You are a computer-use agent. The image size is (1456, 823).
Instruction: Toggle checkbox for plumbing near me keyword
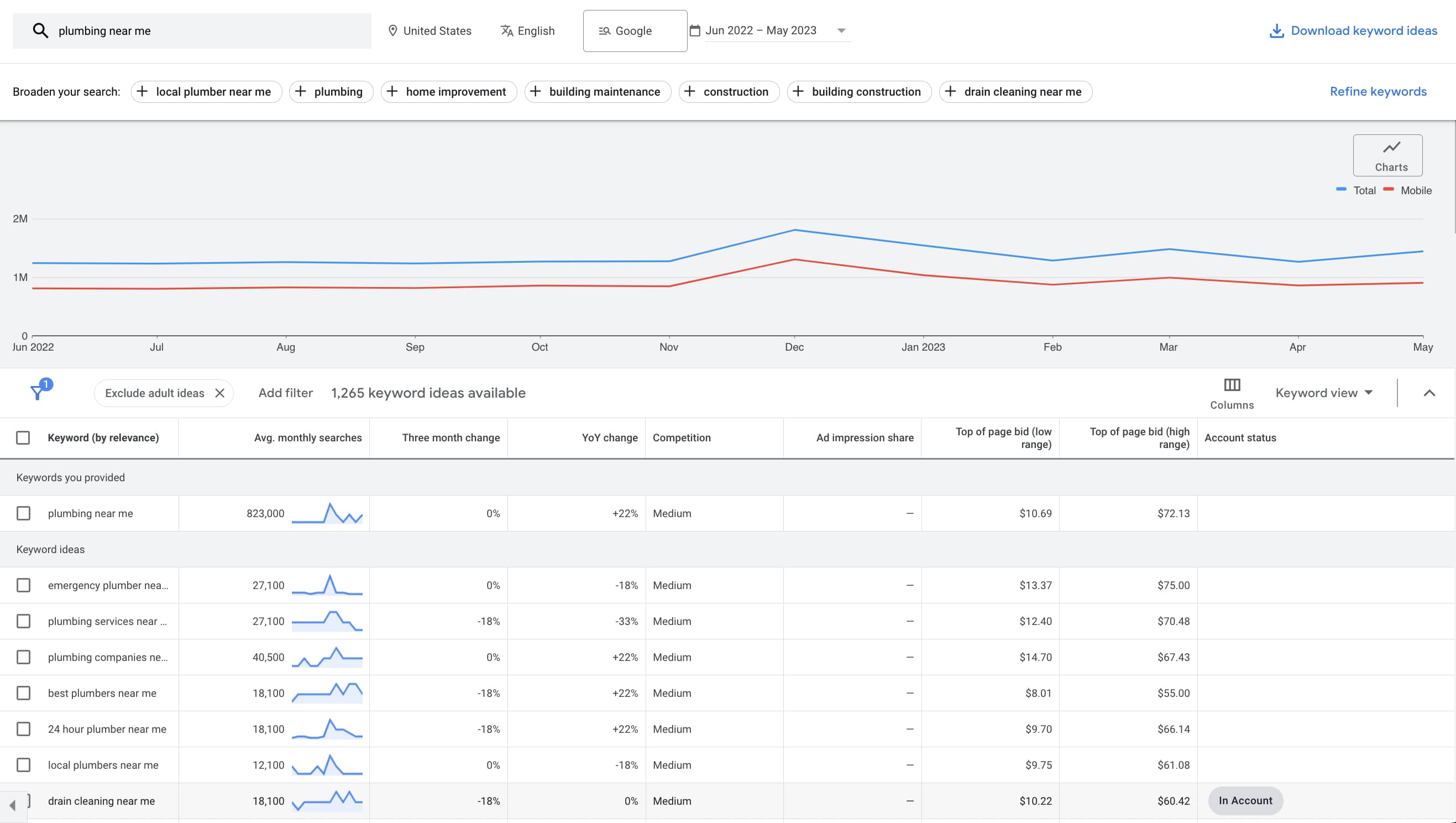(24, 513)
